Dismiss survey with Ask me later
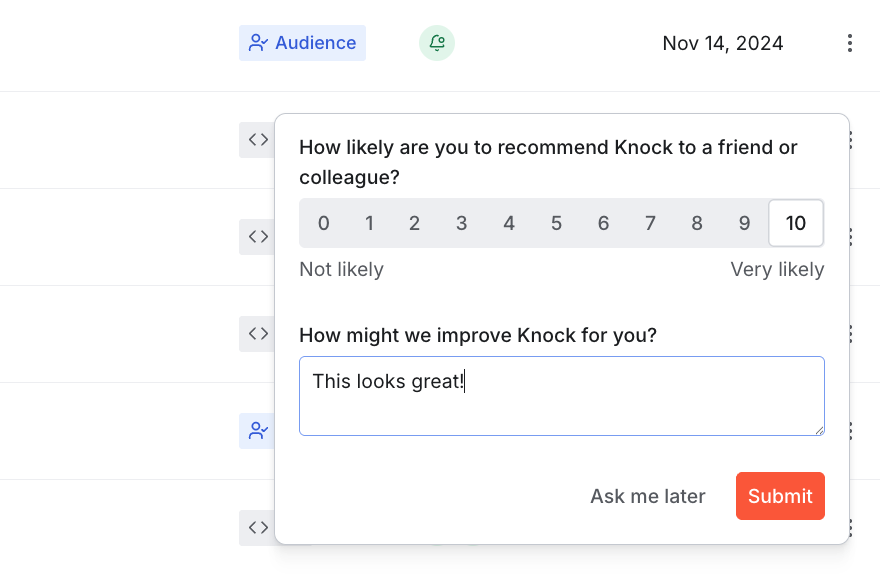This screenshot has height=575, width=880. 648,496
